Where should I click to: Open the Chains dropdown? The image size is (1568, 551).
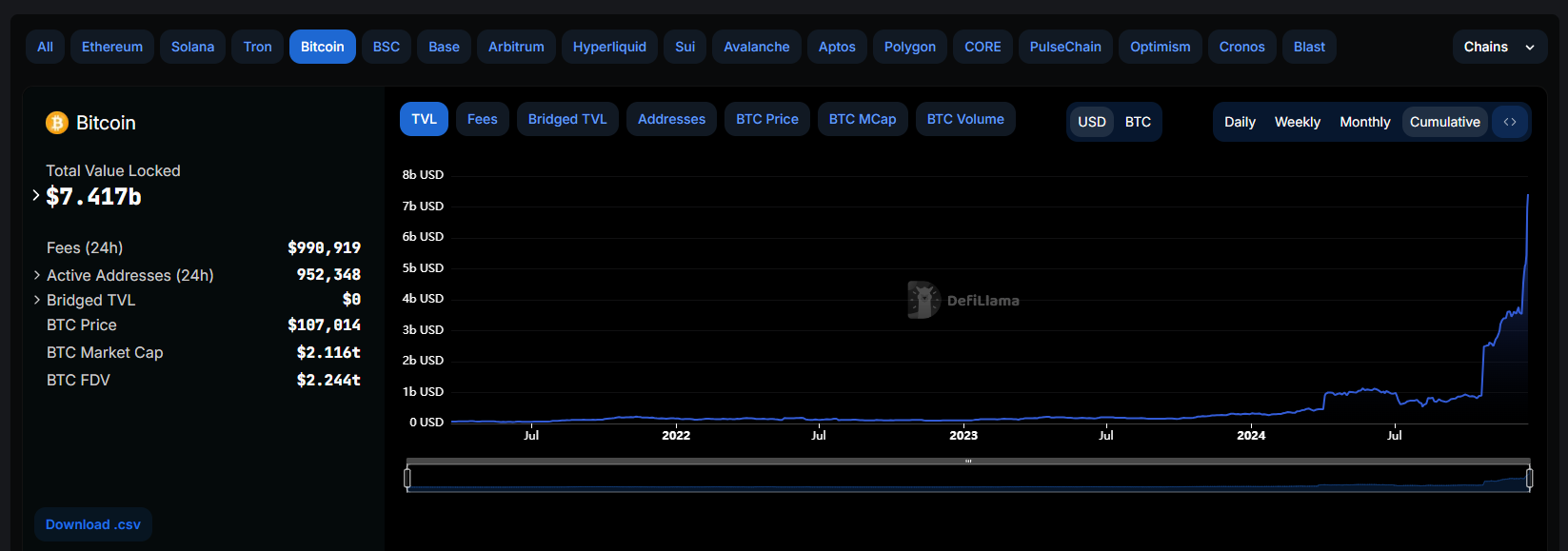point(1499,47)
